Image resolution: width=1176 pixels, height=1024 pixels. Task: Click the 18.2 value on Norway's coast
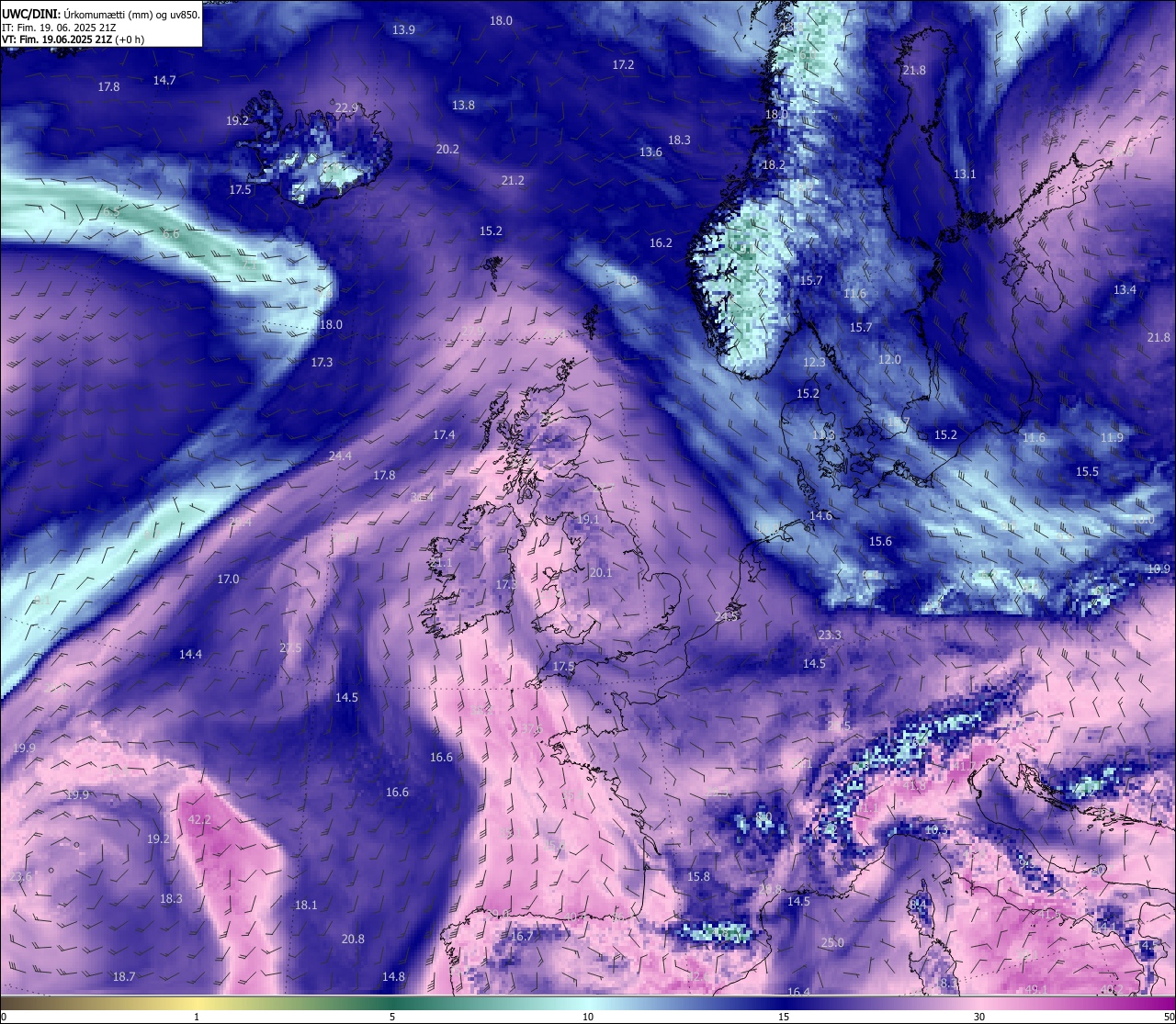tap(774, 164)
